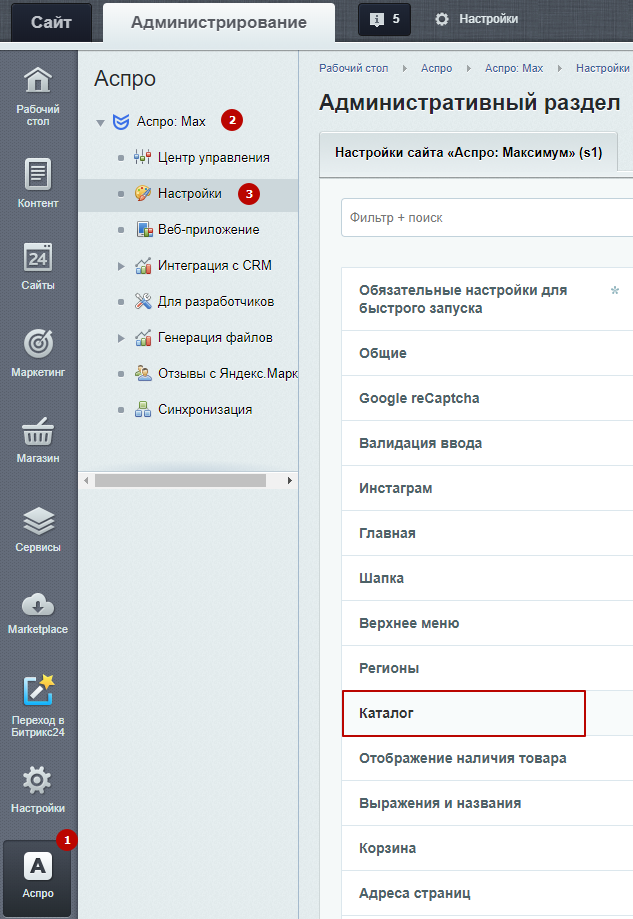Viewport: 633px width, 919px height.
Task: Click the Для разработчиков tools icon
Action: [x=143, y=301]
